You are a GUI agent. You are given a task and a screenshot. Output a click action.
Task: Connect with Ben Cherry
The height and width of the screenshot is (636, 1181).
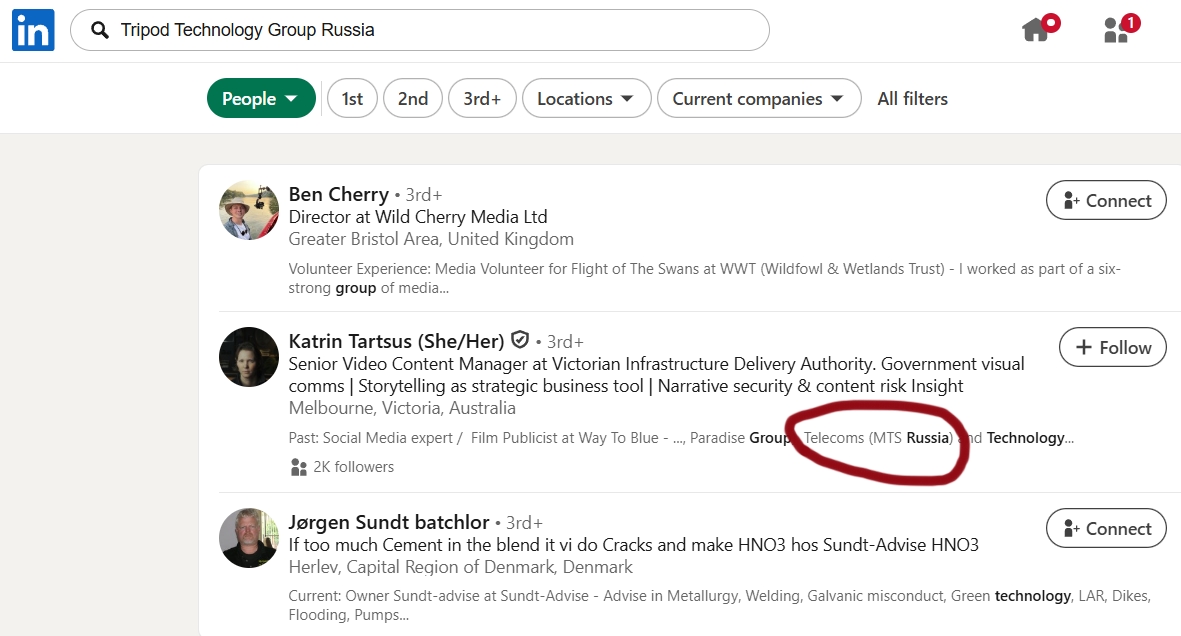1106,200
